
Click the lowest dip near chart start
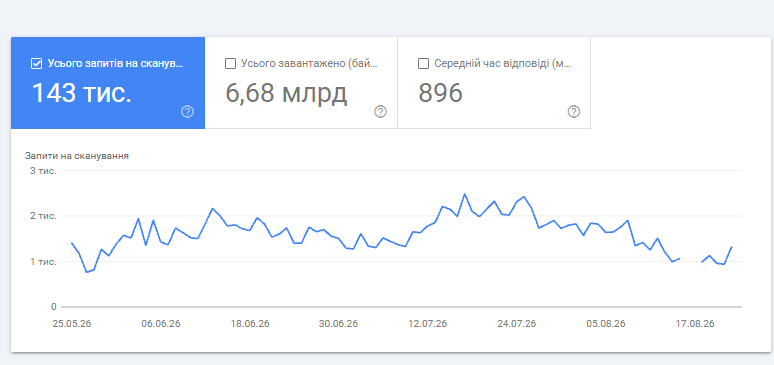(x=86, y=272)
